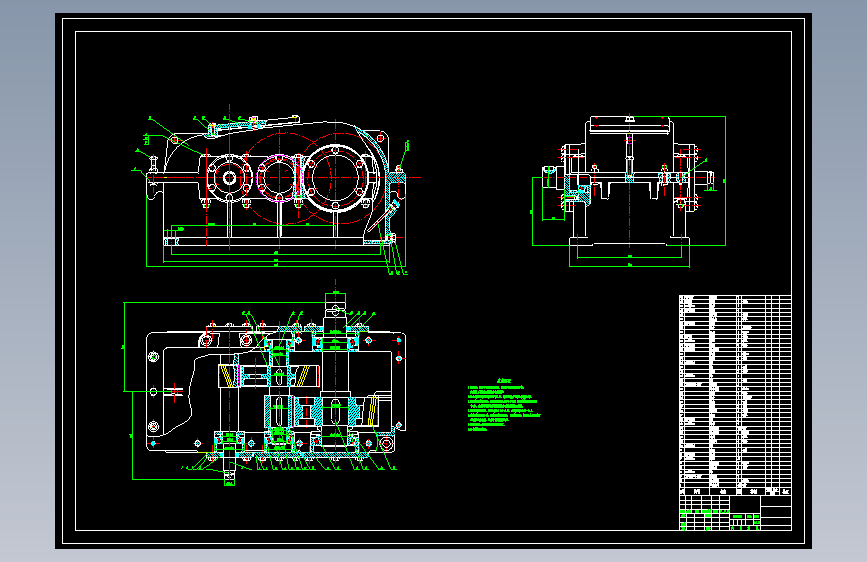Pick the small left bearing cover circle
The width and height of the screenshot is (867, 562).
[229, 178]
